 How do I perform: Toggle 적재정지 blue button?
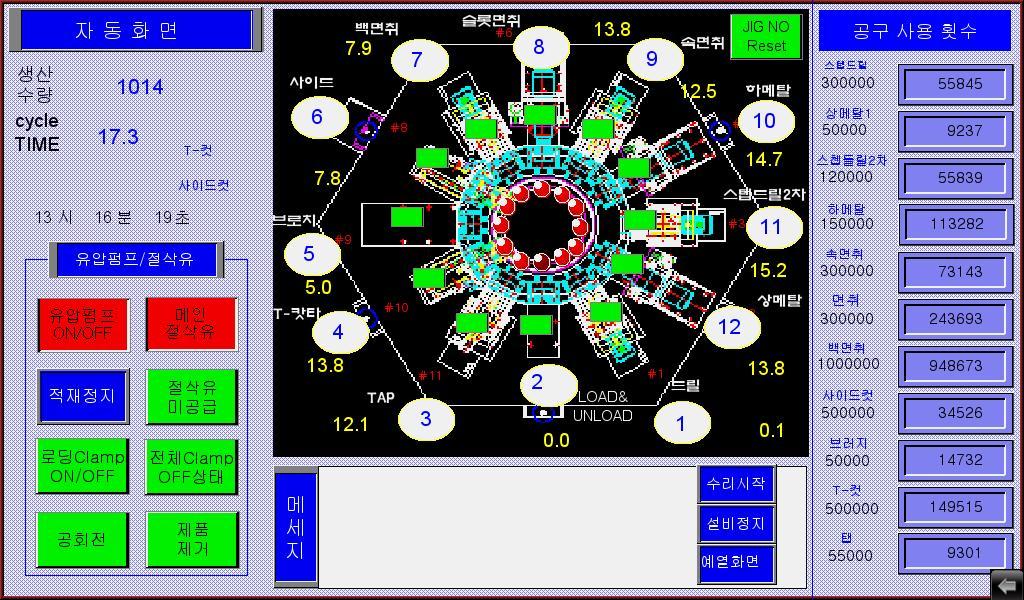click(82, 396)
